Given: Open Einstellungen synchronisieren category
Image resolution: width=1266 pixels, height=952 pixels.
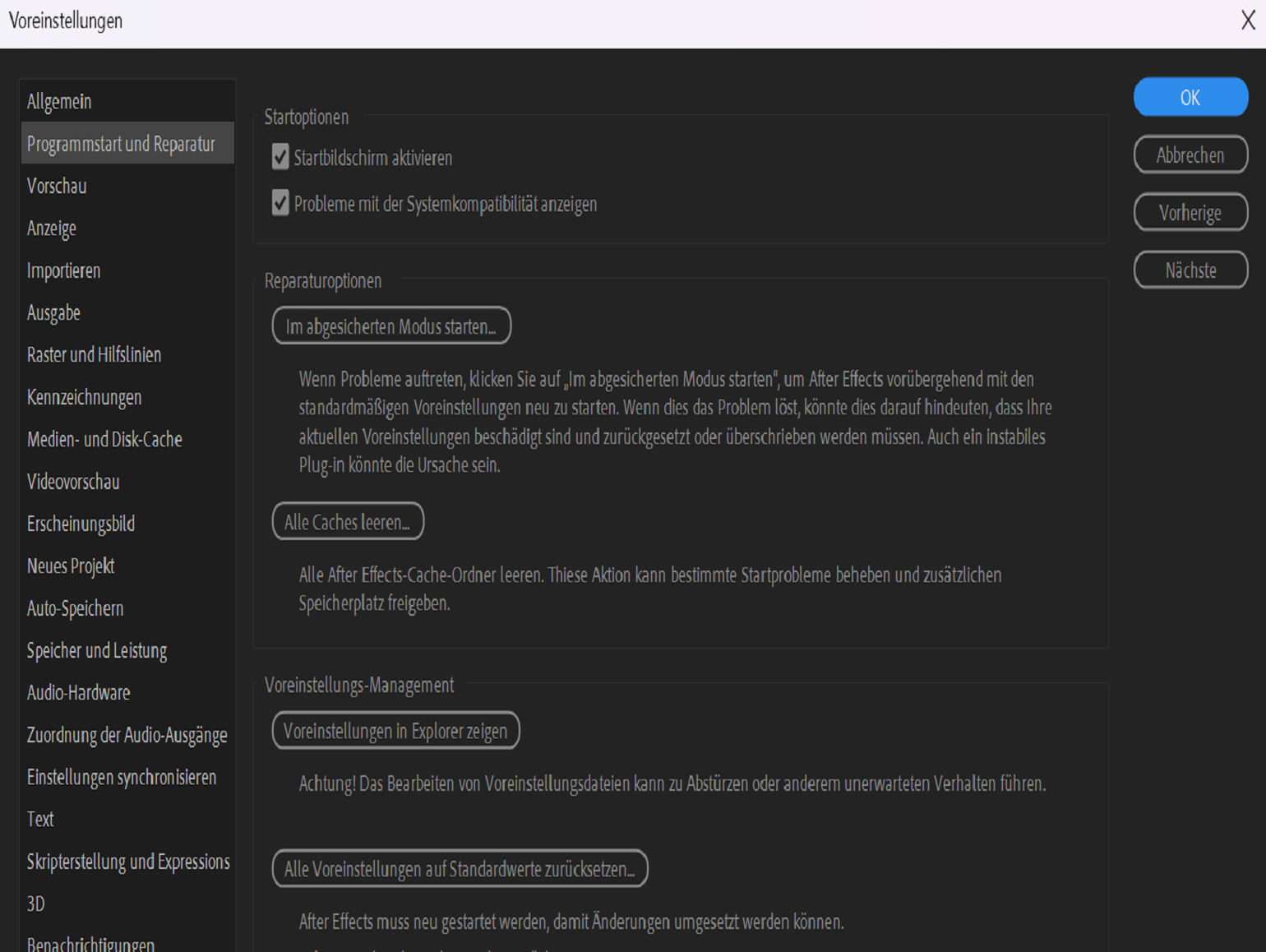Looking at the screenshot, I should tap(127, 777).
